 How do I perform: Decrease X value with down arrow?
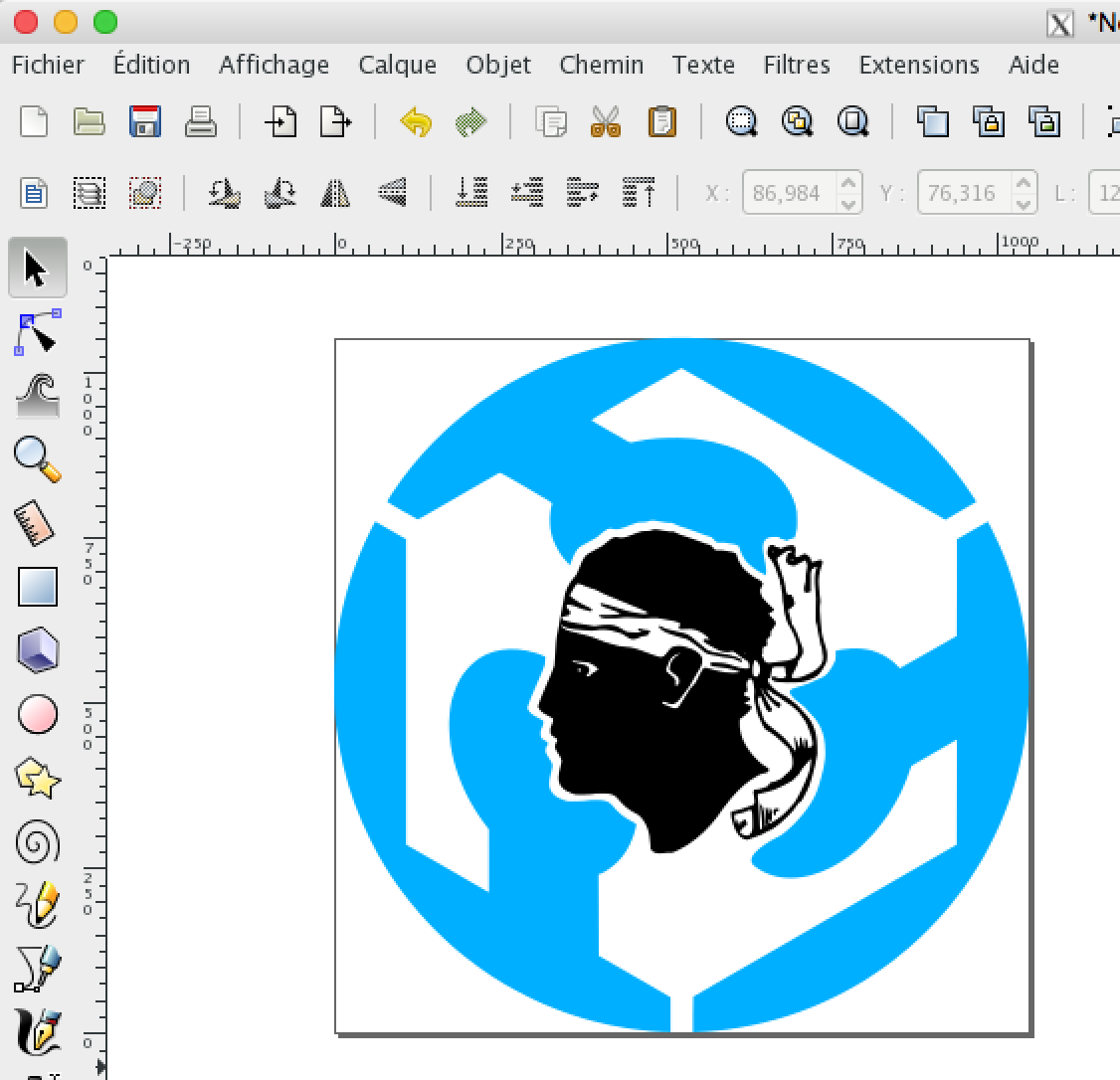pos(848,204)
